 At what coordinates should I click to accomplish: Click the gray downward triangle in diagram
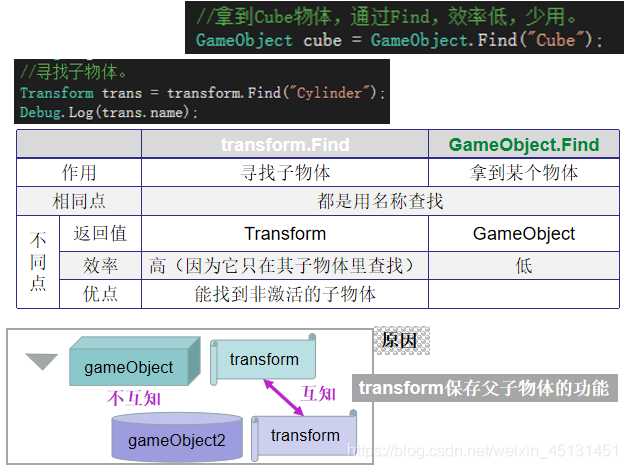tap(42, 361)
